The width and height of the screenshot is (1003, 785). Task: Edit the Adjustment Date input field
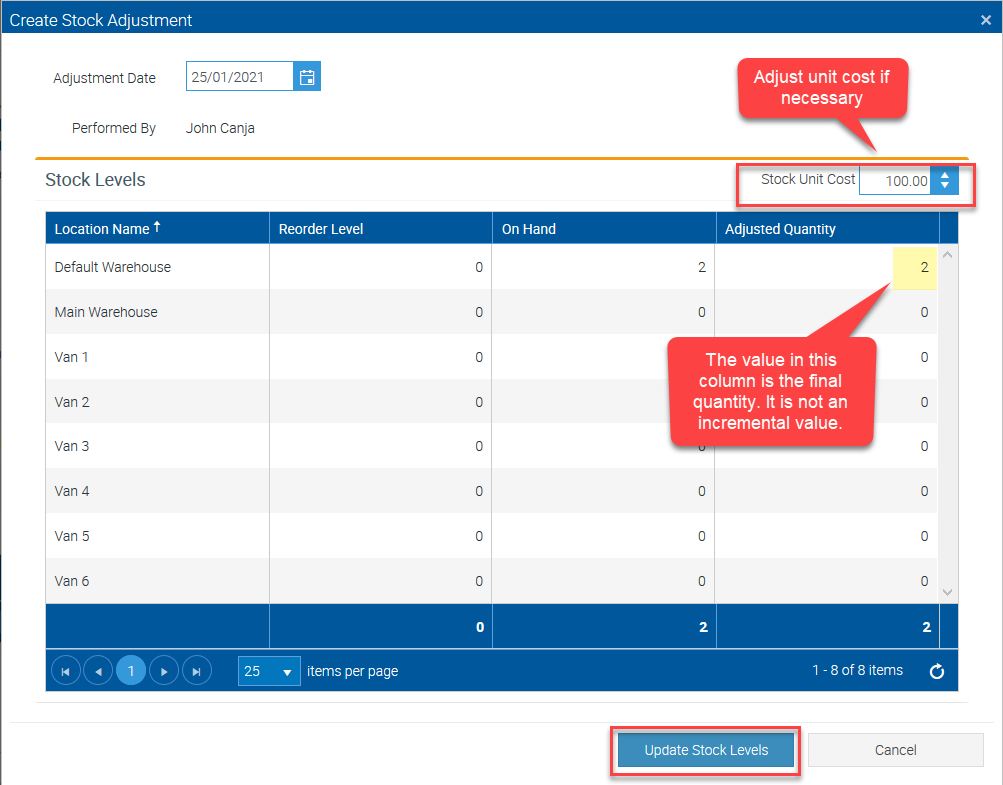pyautogui.click(x=239, y=77)
